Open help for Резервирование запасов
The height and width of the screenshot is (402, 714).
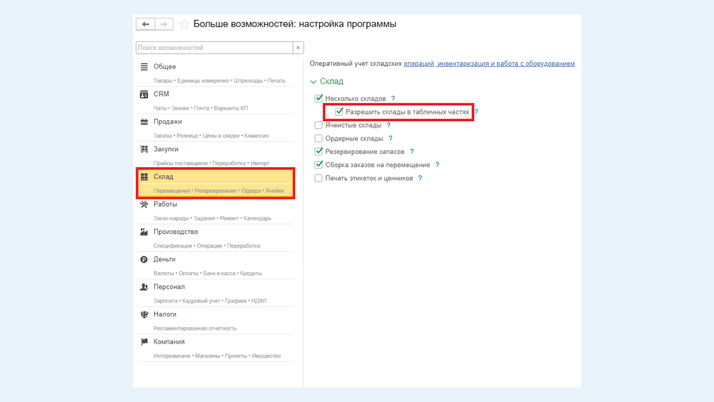coord(412,151)
